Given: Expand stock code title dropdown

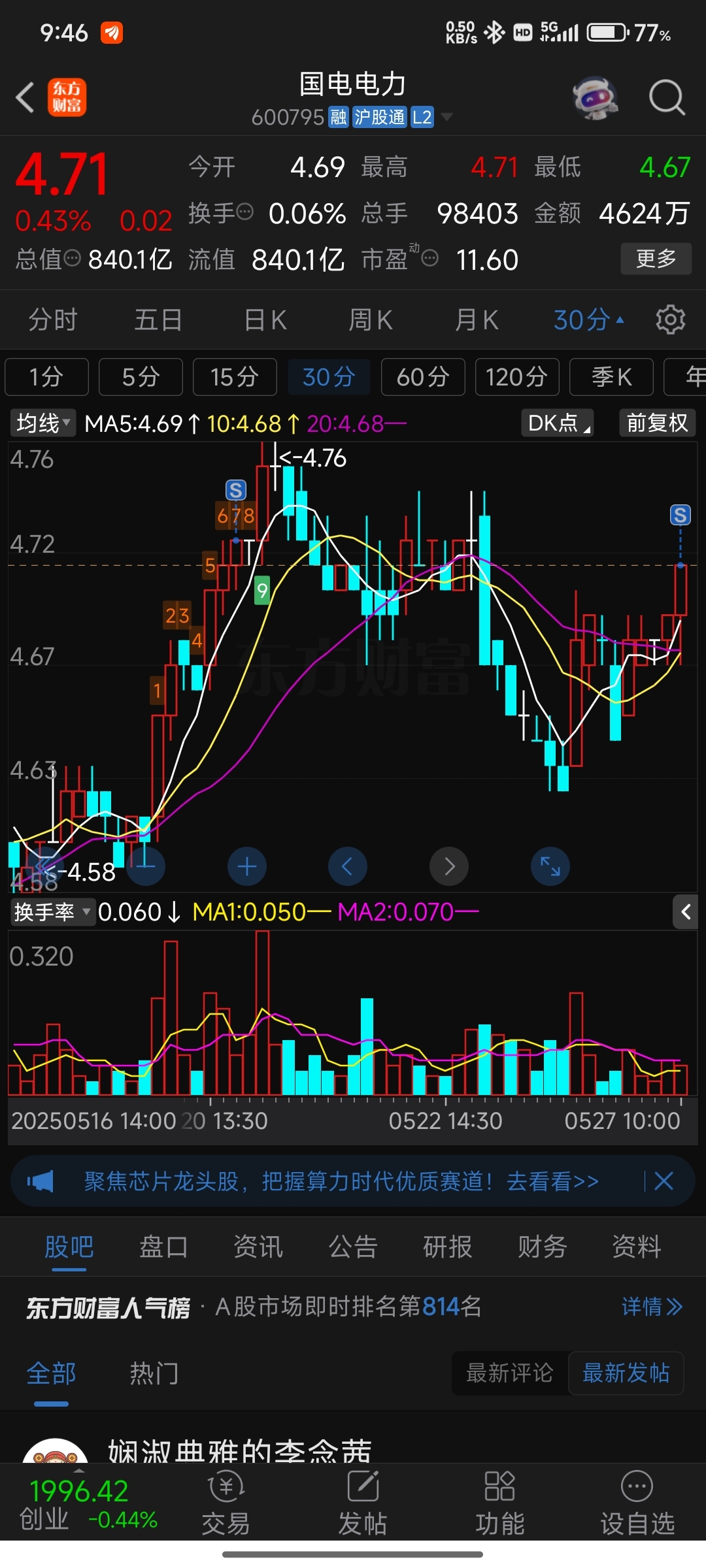Looking at the screenshot, I should 446,117.
